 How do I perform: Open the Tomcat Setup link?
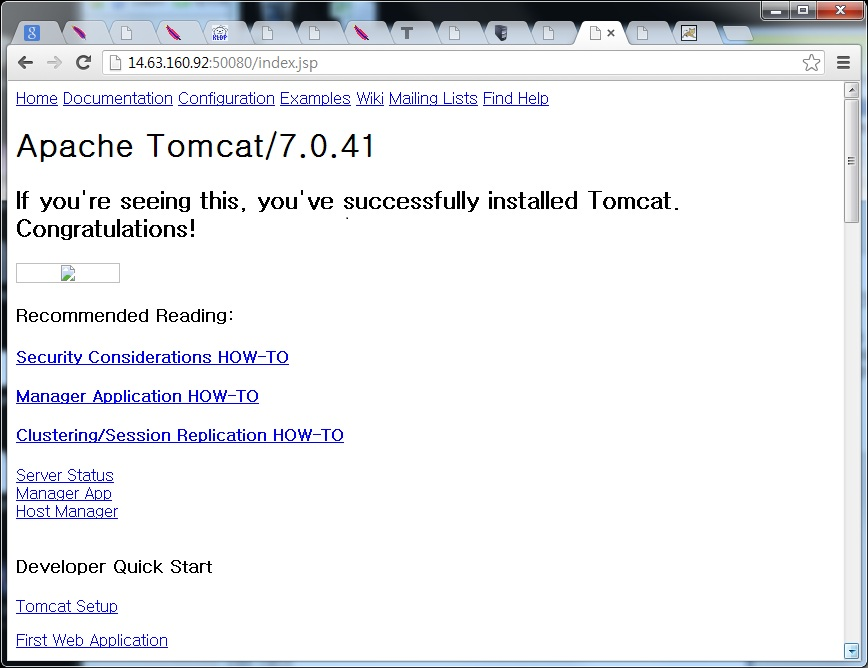coord(66,607)
